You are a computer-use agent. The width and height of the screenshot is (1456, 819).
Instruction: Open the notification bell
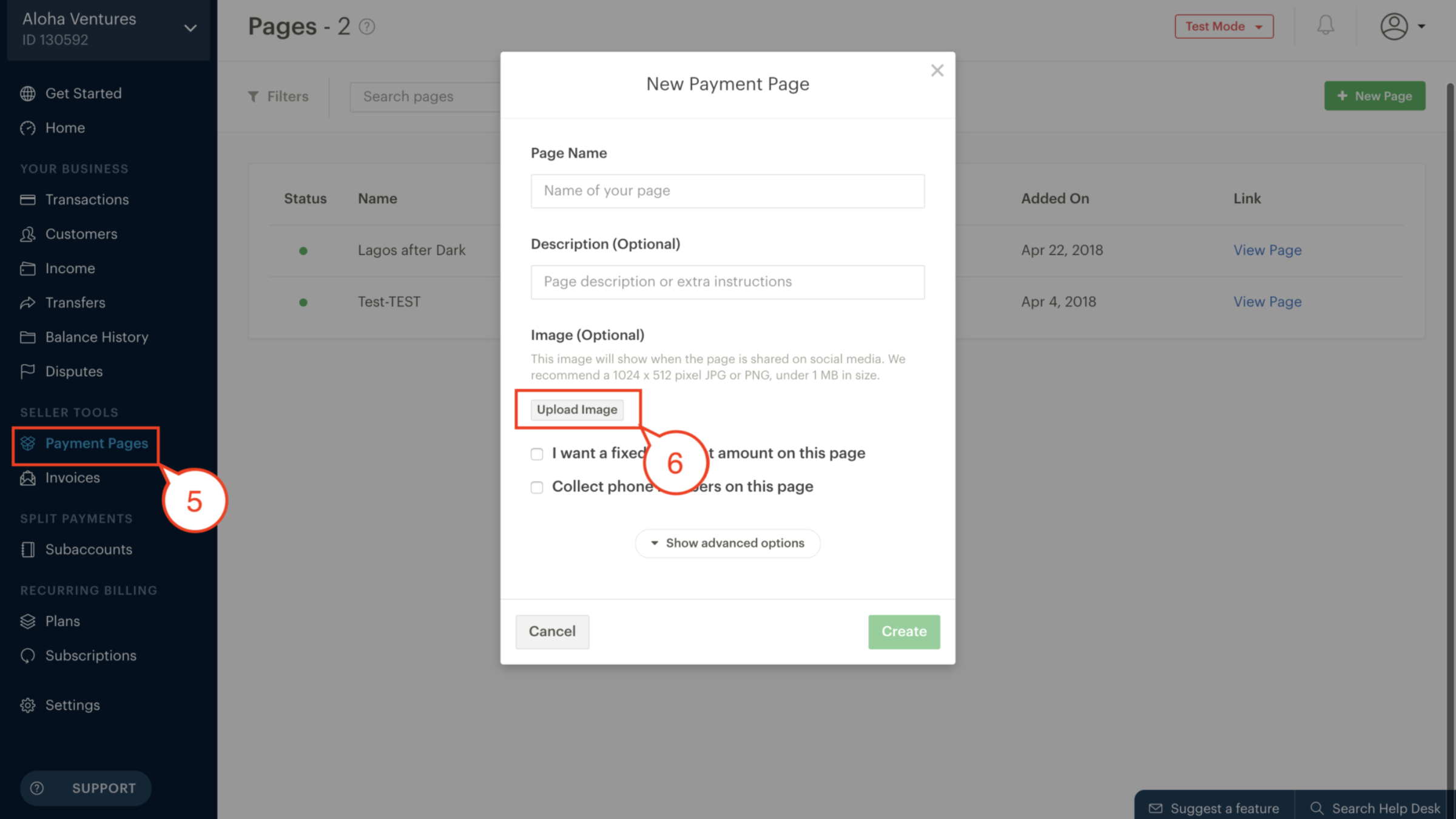1325,25
